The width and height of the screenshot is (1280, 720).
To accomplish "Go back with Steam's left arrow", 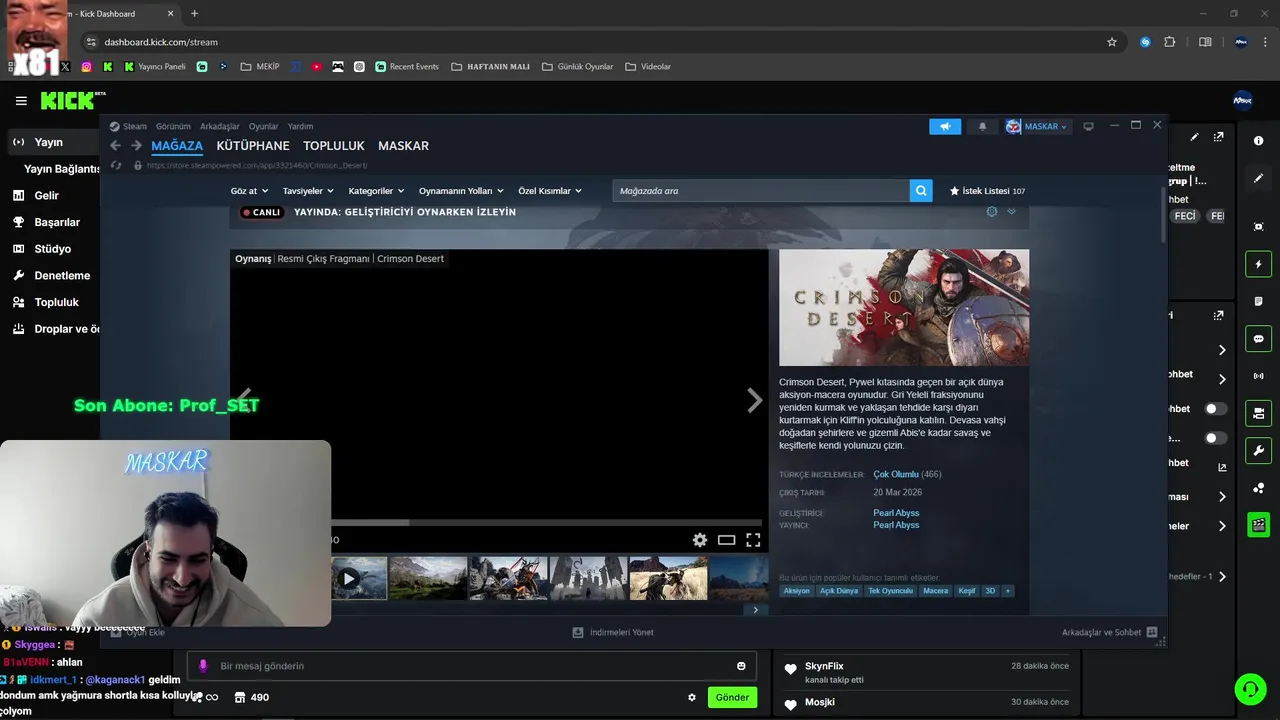I will (x=115, y=146).
